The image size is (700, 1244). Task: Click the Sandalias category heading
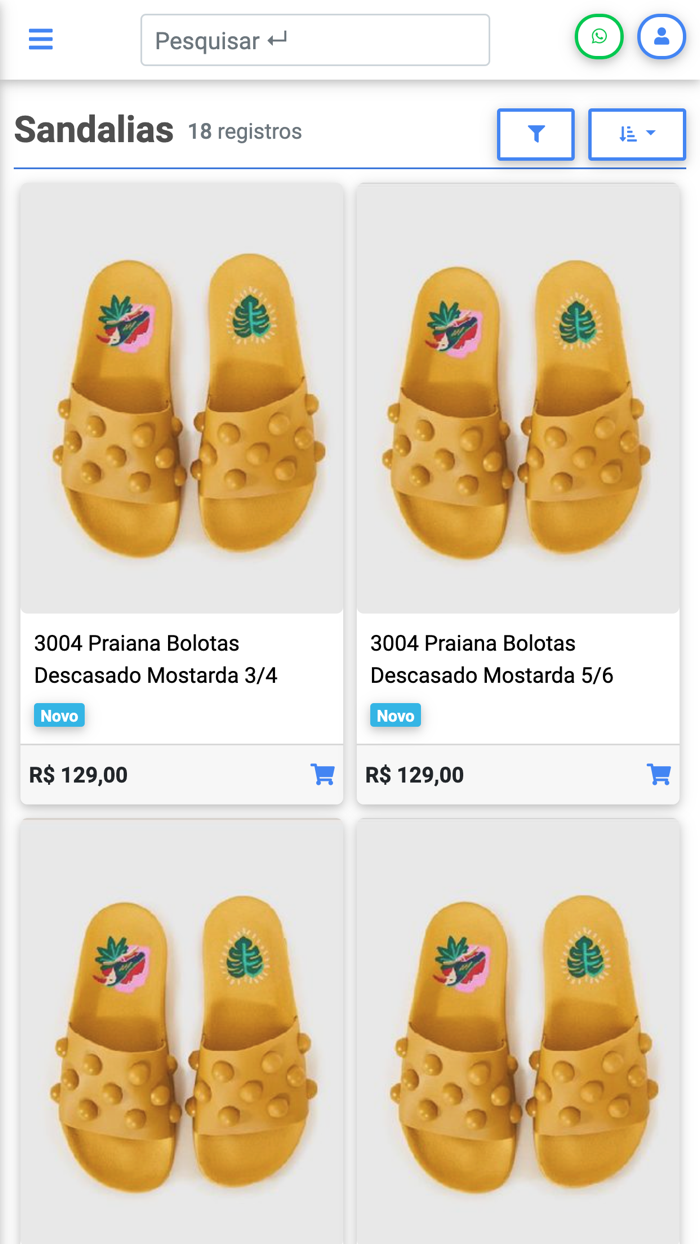(x=94, y=130)
